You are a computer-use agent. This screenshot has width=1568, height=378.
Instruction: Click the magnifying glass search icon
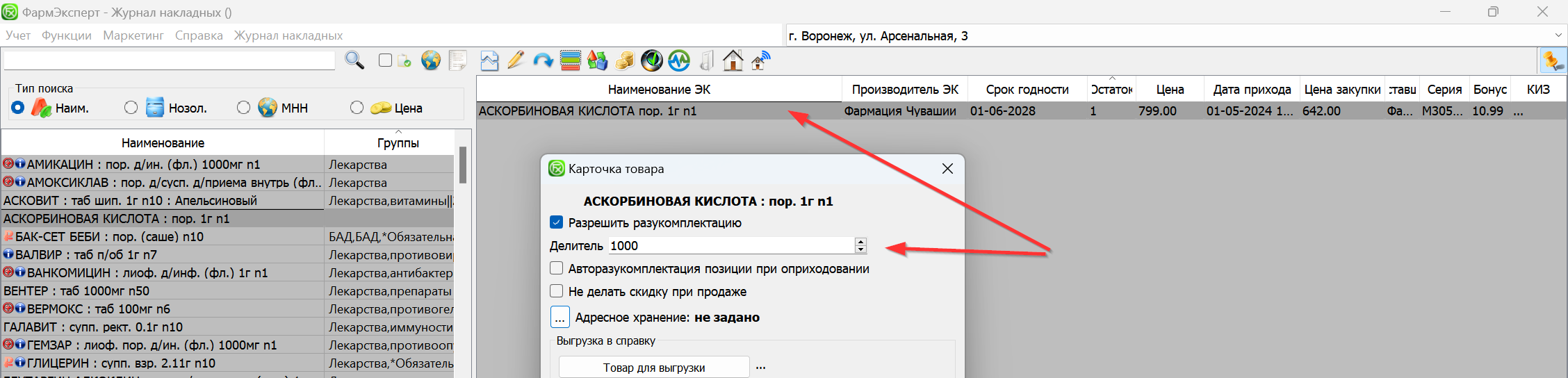354,61
